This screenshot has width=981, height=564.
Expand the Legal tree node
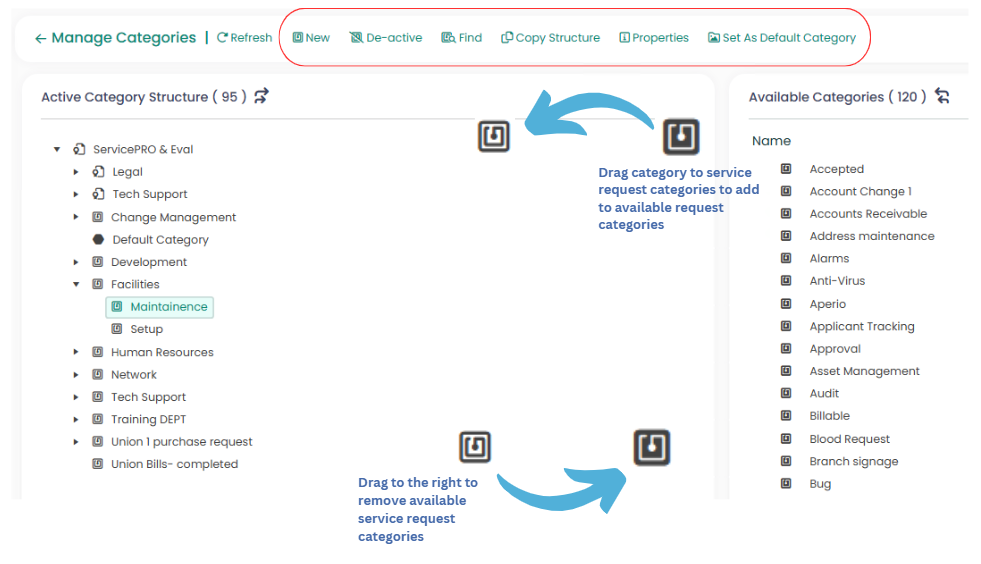click(76, 172)
